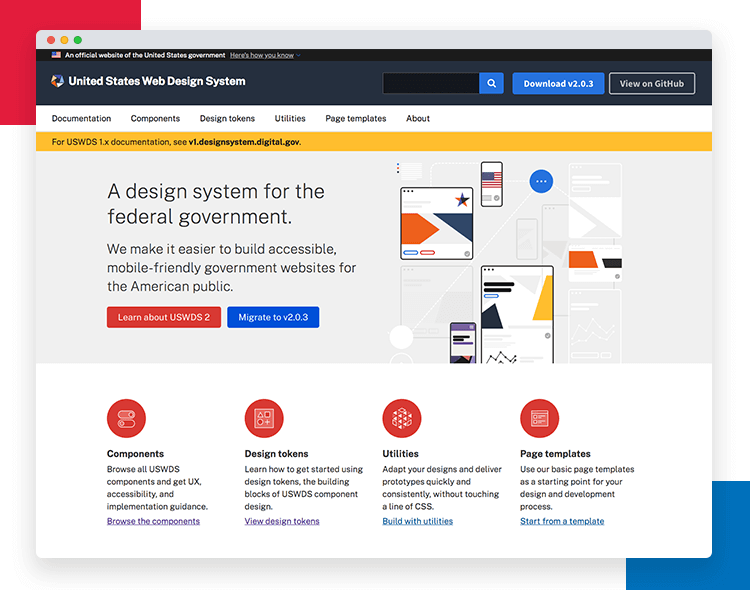
Task: Open the Utilities nav item
Action: 290,118
